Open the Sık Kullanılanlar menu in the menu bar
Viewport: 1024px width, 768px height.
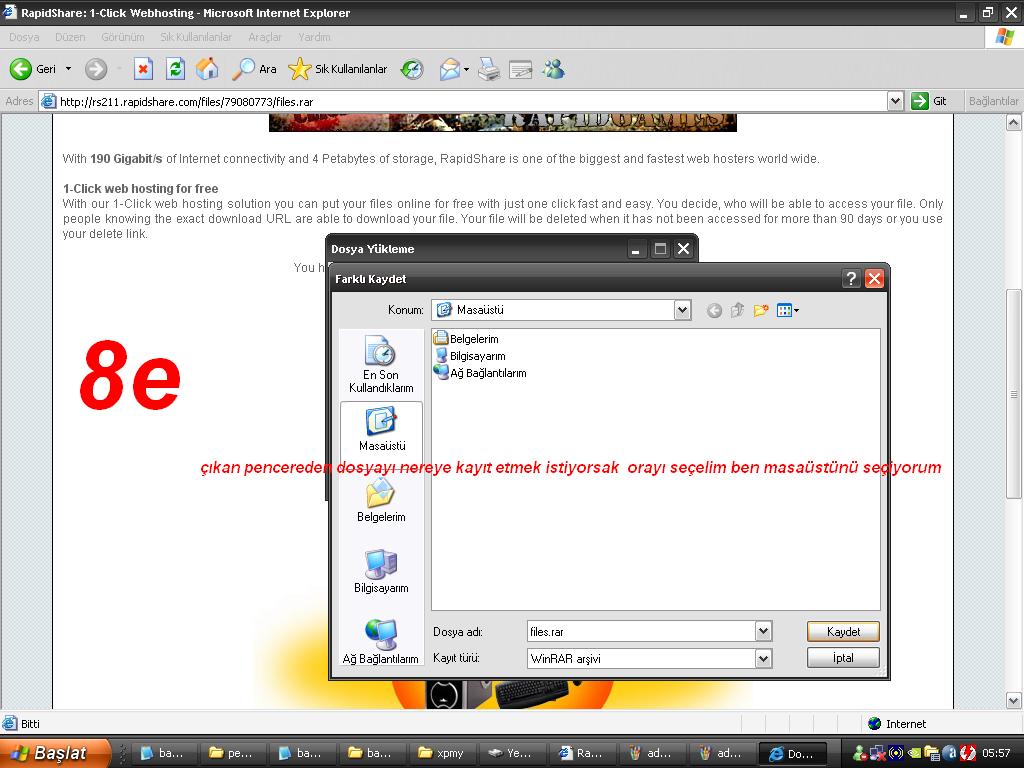(196, 37)
